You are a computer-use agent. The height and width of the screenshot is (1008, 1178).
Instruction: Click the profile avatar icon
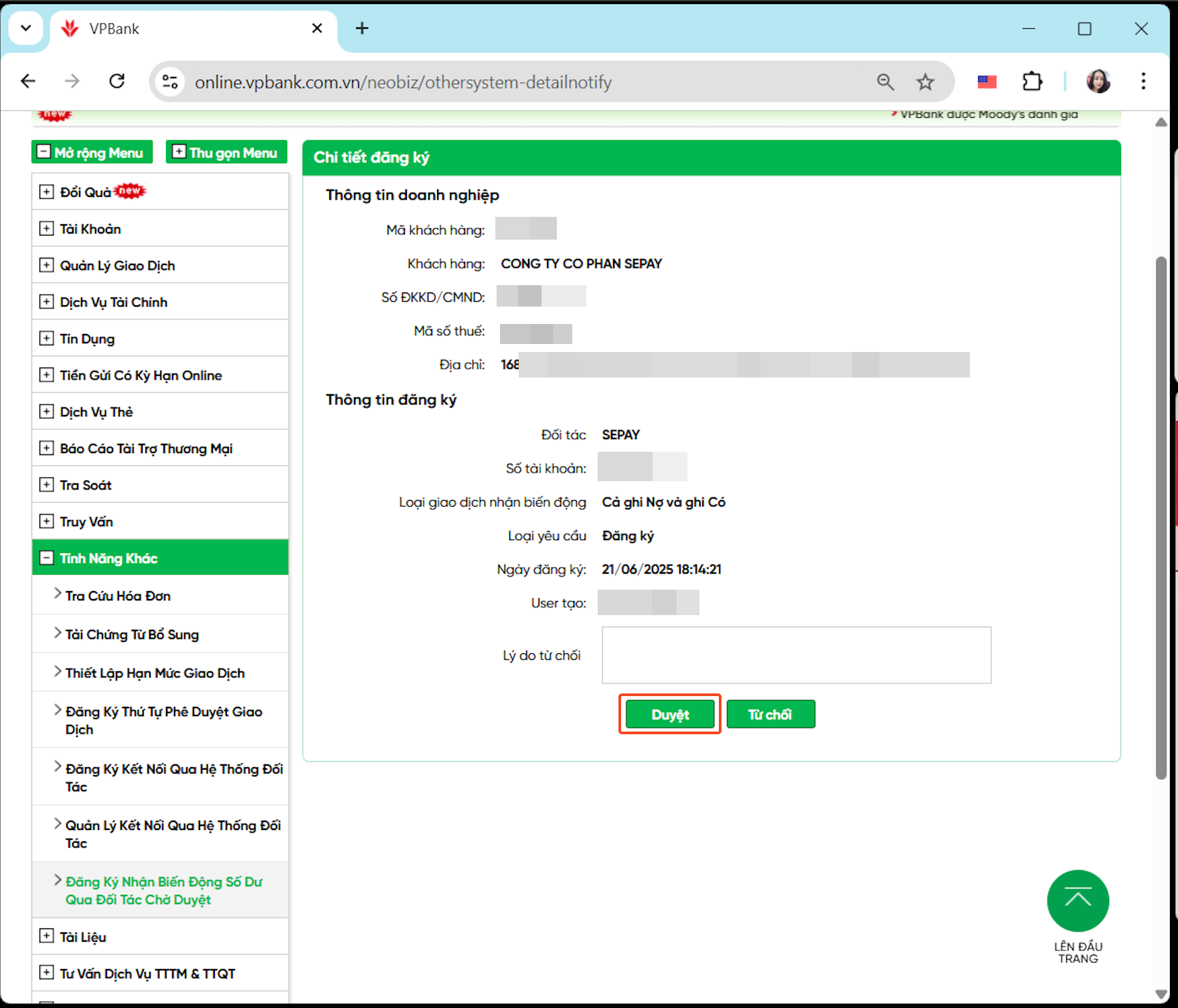pos(1098,82)
